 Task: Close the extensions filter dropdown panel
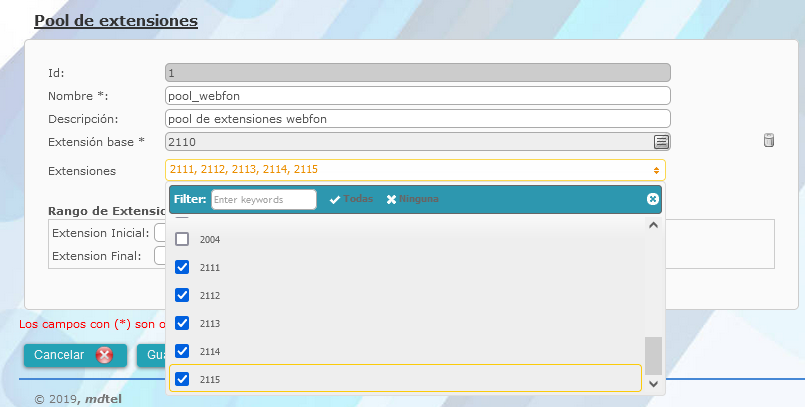tap(653, 199)
